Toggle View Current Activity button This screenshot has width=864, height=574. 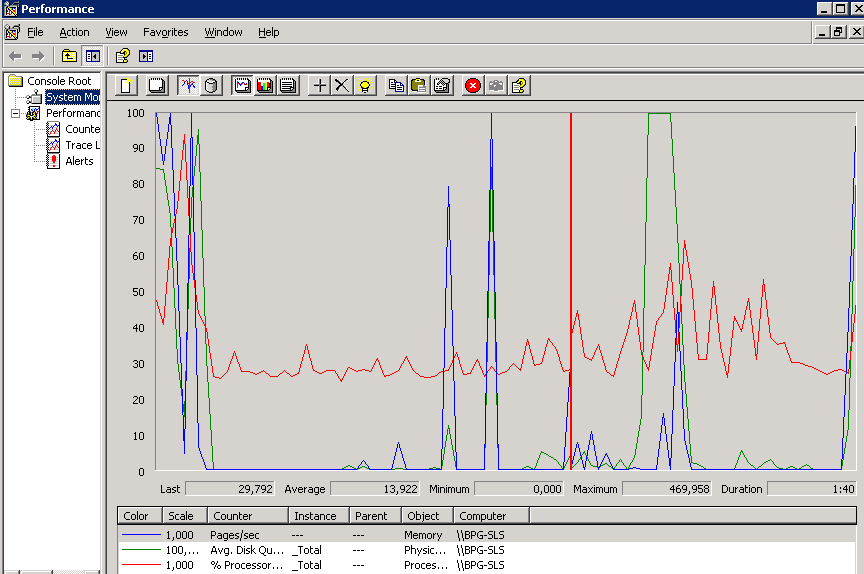[188, 86]
